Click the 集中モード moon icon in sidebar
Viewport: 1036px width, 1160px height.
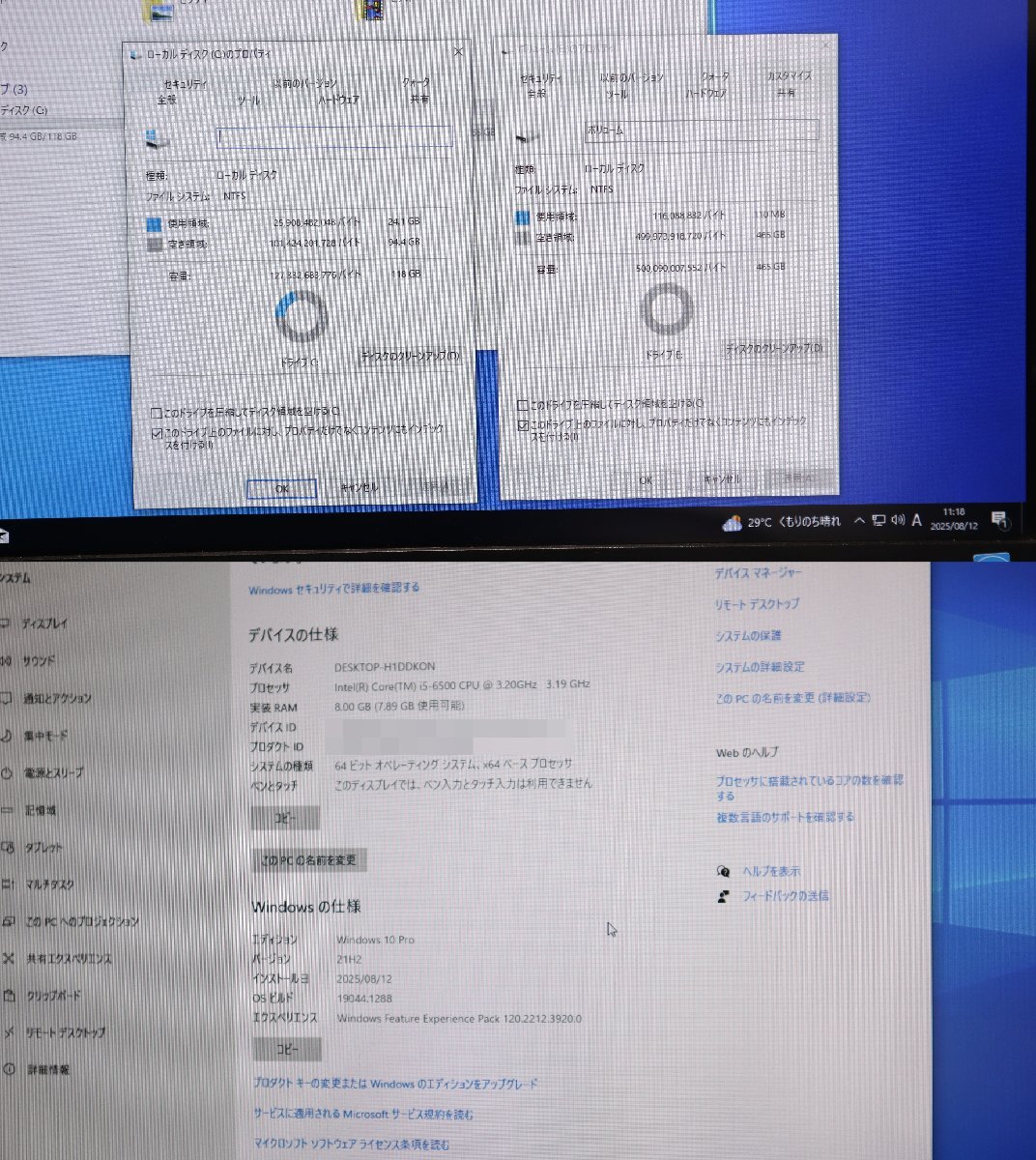click(7, 737)
